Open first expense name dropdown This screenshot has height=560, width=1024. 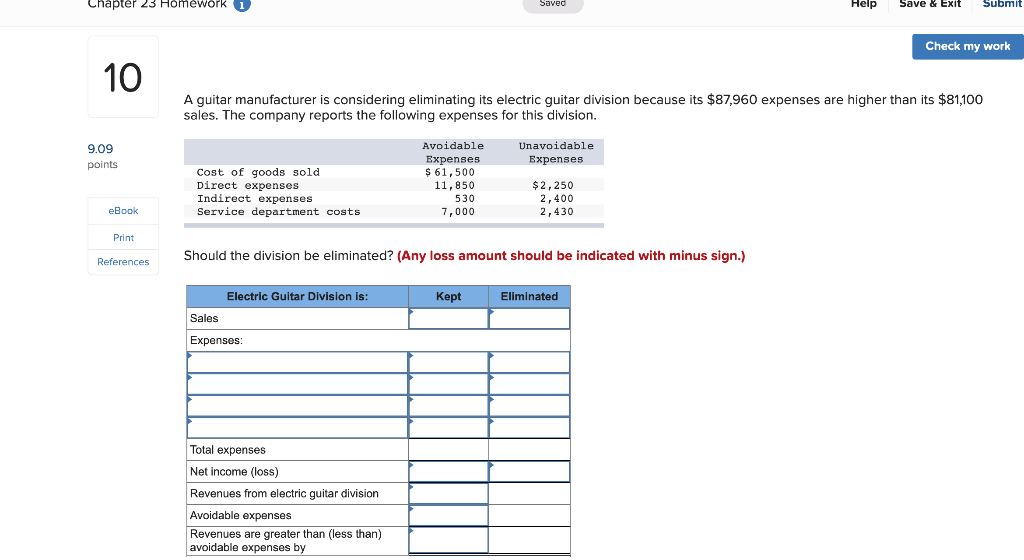[x=297, y=362]
